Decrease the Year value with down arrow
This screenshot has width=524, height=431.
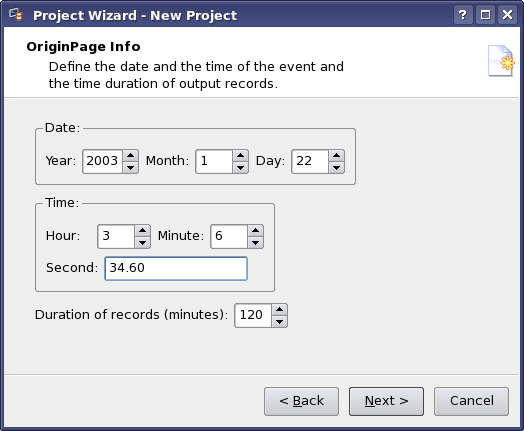pos(130,167)
